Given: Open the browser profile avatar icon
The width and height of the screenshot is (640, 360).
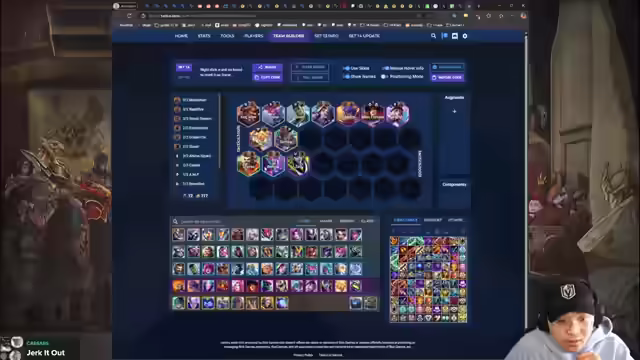Looking at the screenshot, I should pyautogui.click(x=523, y=16).
